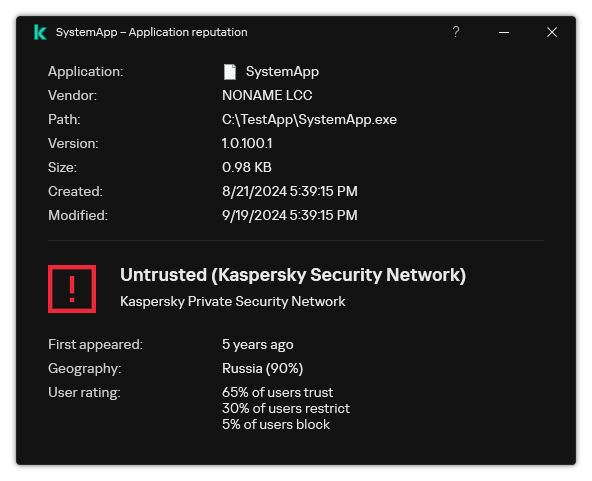Minimize the Application reputation window
Image resolution: width=592 pixels, height=481 pixels.
[x=504, y=32]
